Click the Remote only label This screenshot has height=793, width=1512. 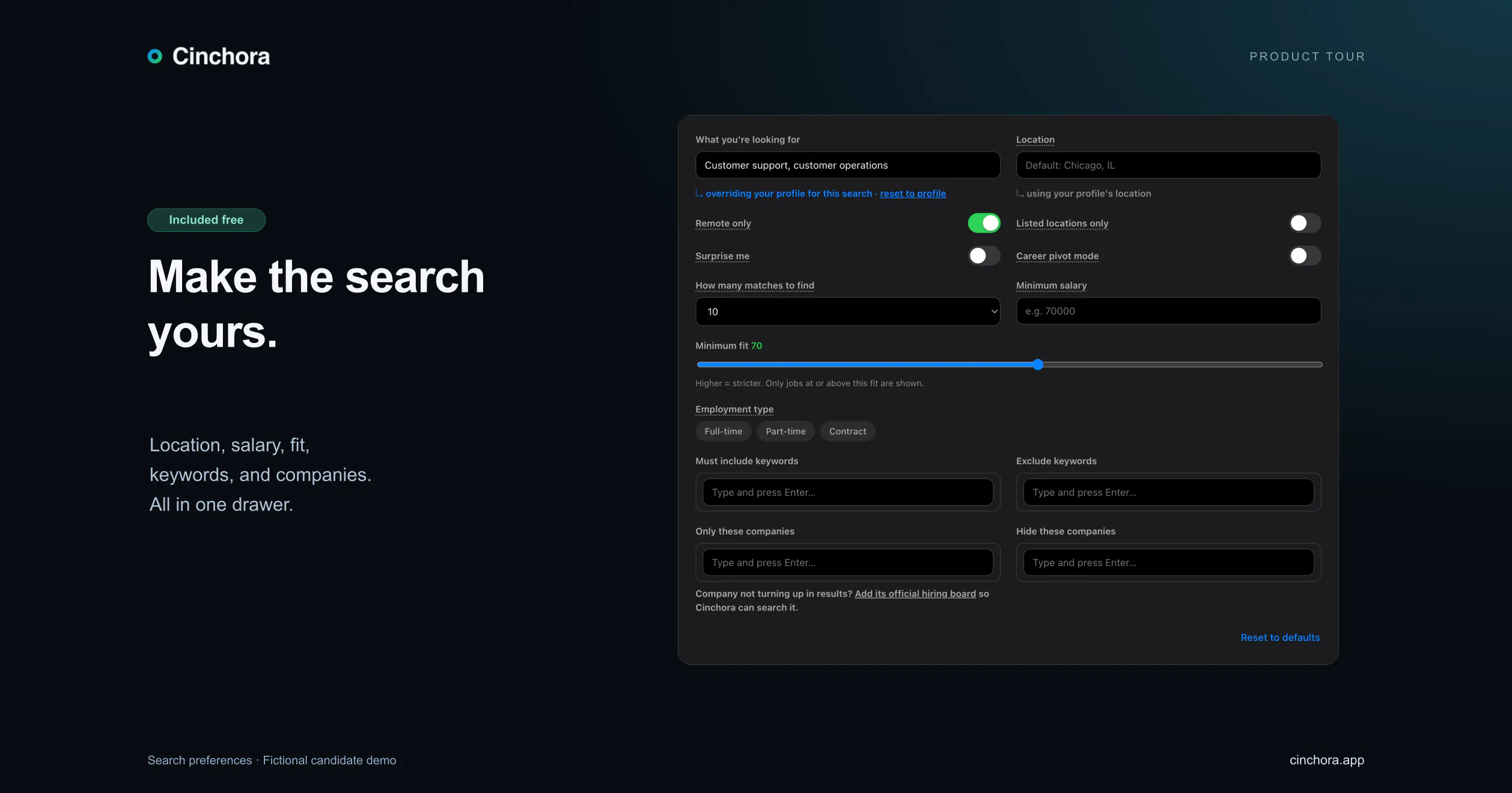(x=723, y=223)
